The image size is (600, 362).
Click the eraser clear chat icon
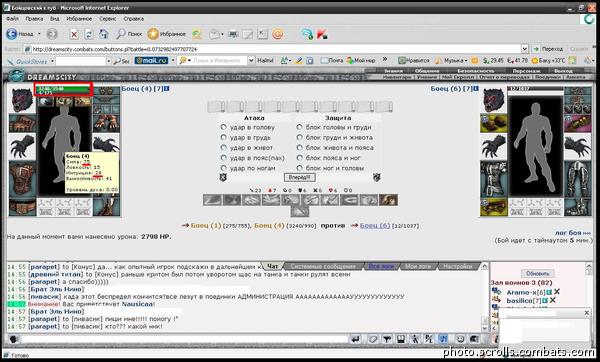click(x=373, y=339)
